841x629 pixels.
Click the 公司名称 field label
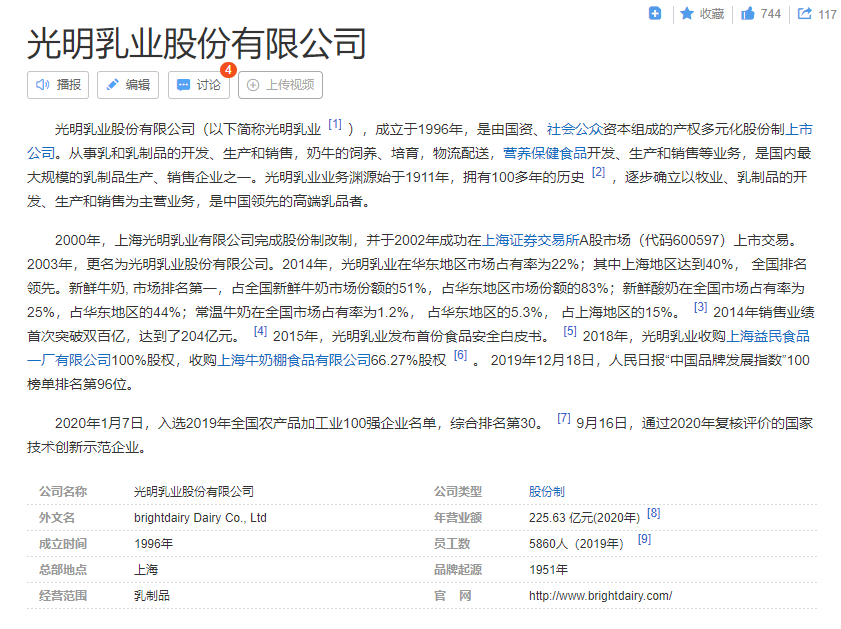pos(63,492)
